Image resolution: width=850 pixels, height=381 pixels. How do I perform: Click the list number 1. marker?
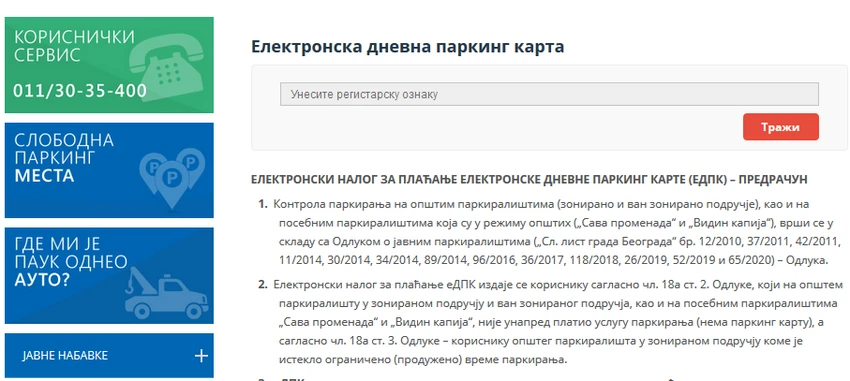click(263, 204)
